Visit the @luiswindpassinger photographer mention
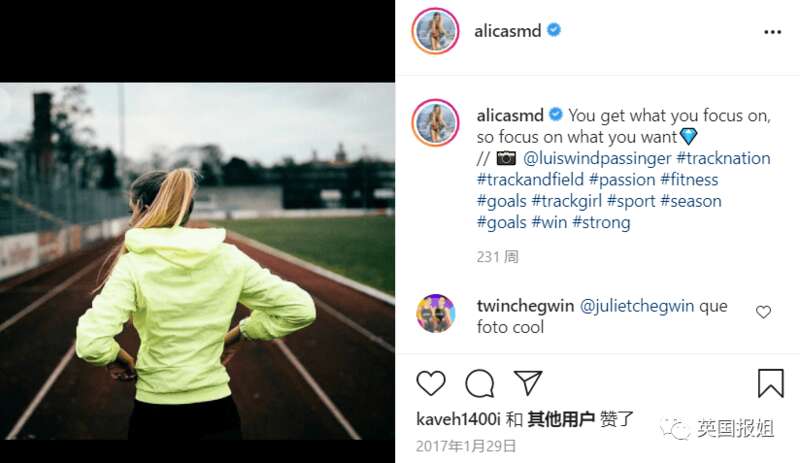The image size is (800, 463). coord(597,158)
